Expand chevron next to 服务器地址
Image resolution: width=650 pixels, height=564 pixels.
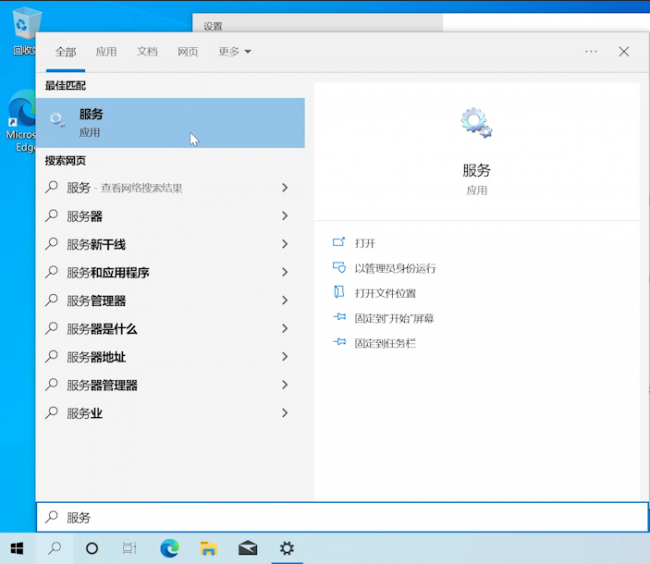tap(285, 357)
